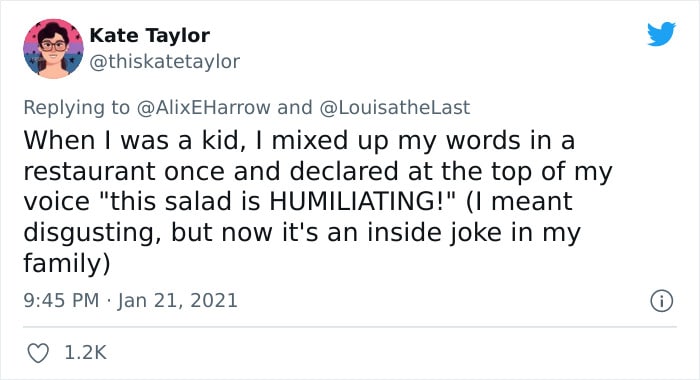Screen dimensions: 700x380
Task: Click the 9:45 PM timestamp
Action: click(x=61, y=300)
